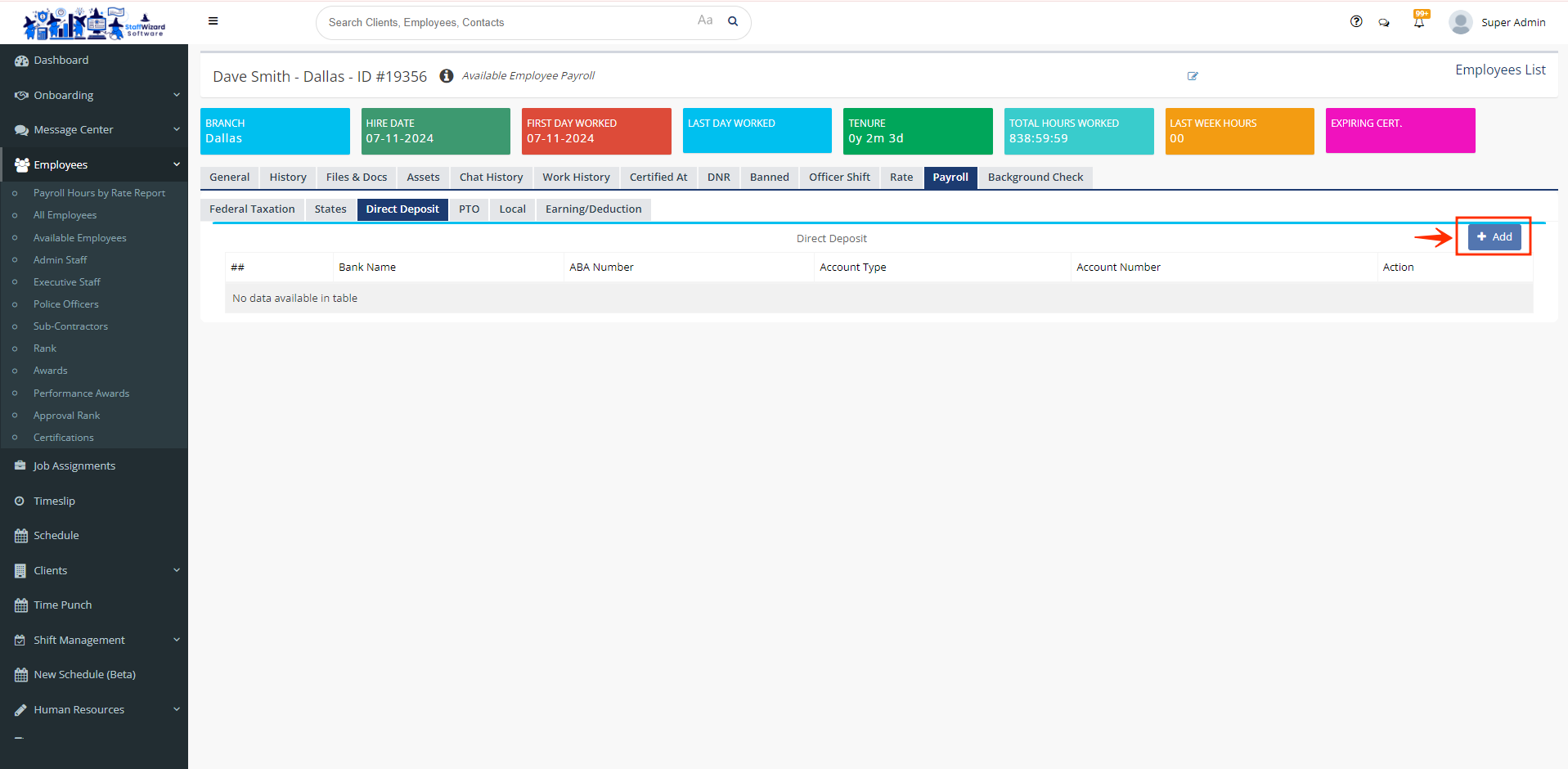Click the pink Expiring Cert. tile

1400,131
